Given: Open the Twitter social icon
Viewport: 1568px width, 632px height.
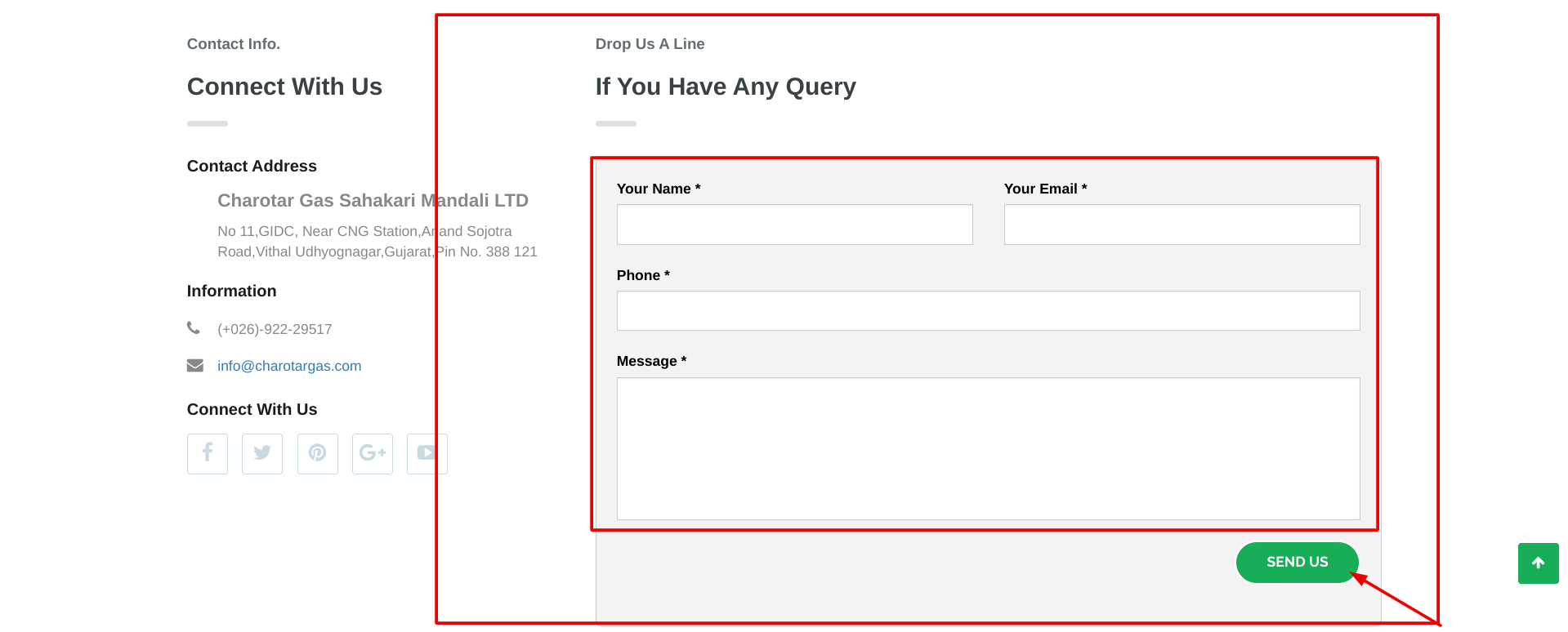Looking at the screenshot, I should pos(262,453).
